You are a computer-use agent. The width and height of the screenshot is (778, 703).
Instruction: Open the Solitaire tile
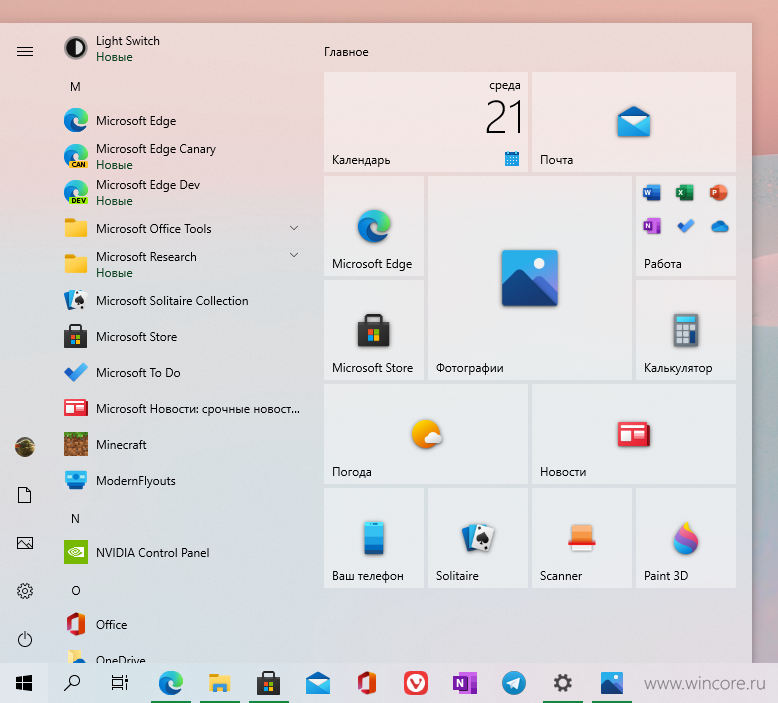tap(477, 538)
